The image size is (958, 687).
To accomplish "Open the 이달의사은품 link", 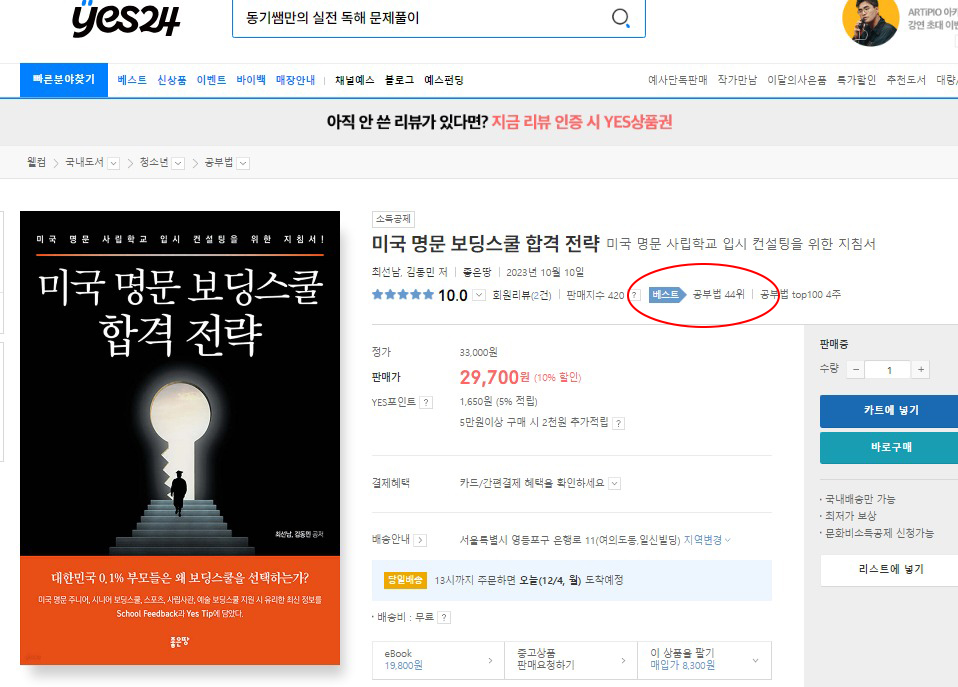I will [x=797, y=80].
